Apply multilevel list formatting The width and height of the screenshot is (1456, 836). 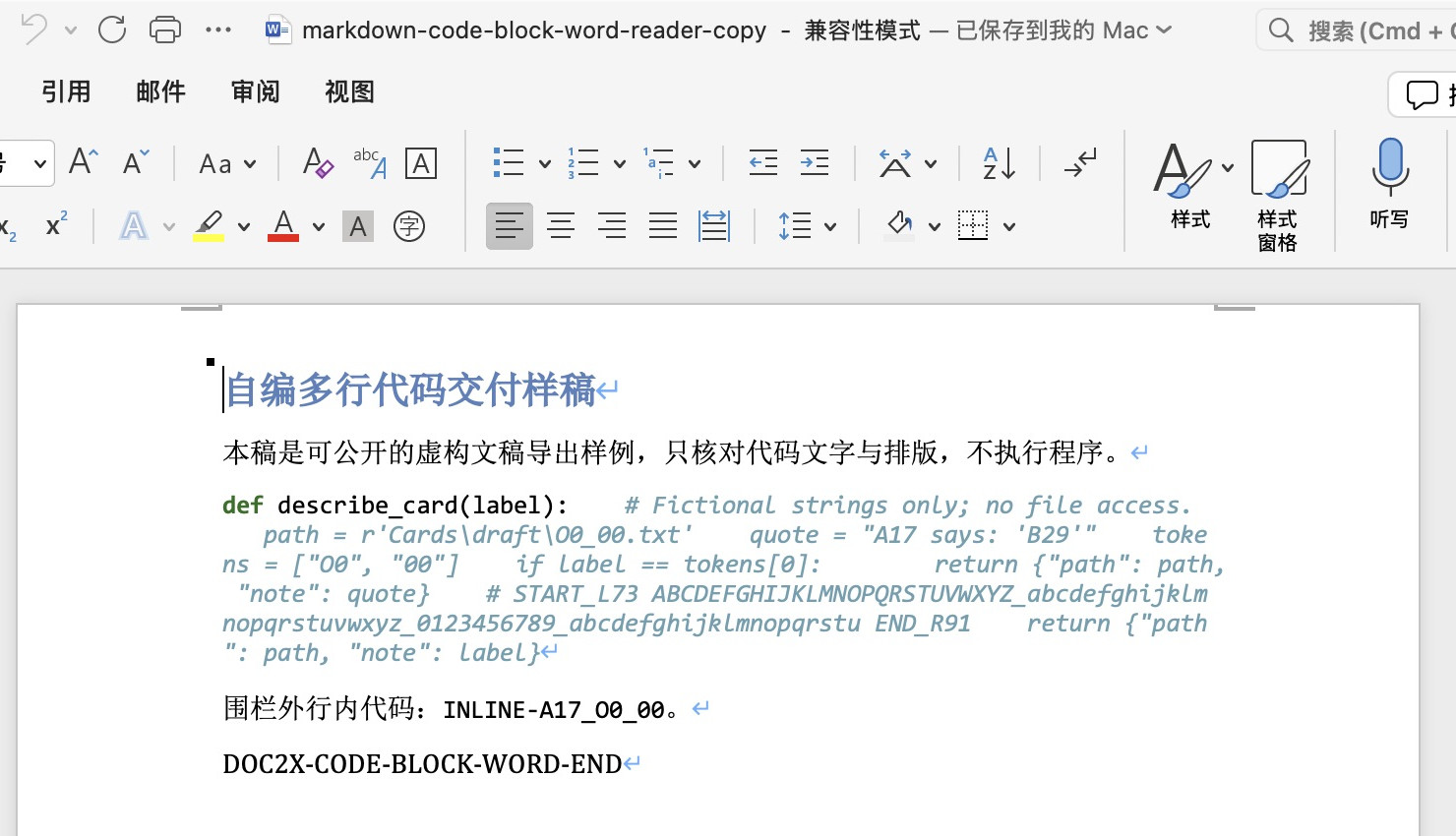(658, 162)
